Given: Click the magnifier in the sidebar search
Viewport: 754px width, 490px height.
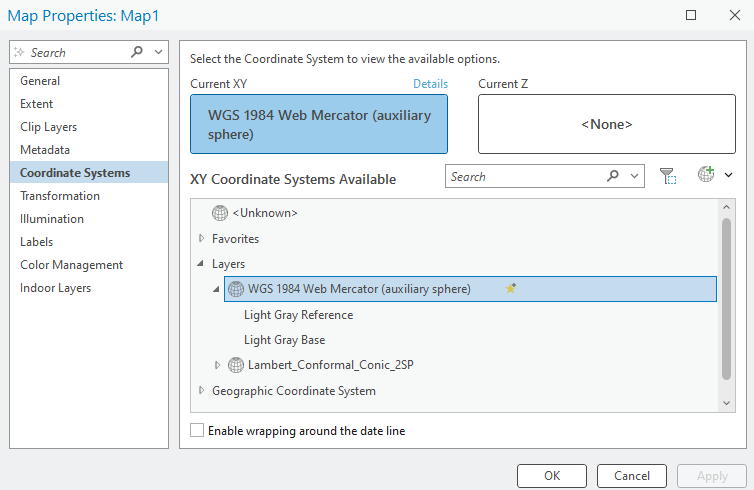Looking at the screenshot, I should pos(137,52).
